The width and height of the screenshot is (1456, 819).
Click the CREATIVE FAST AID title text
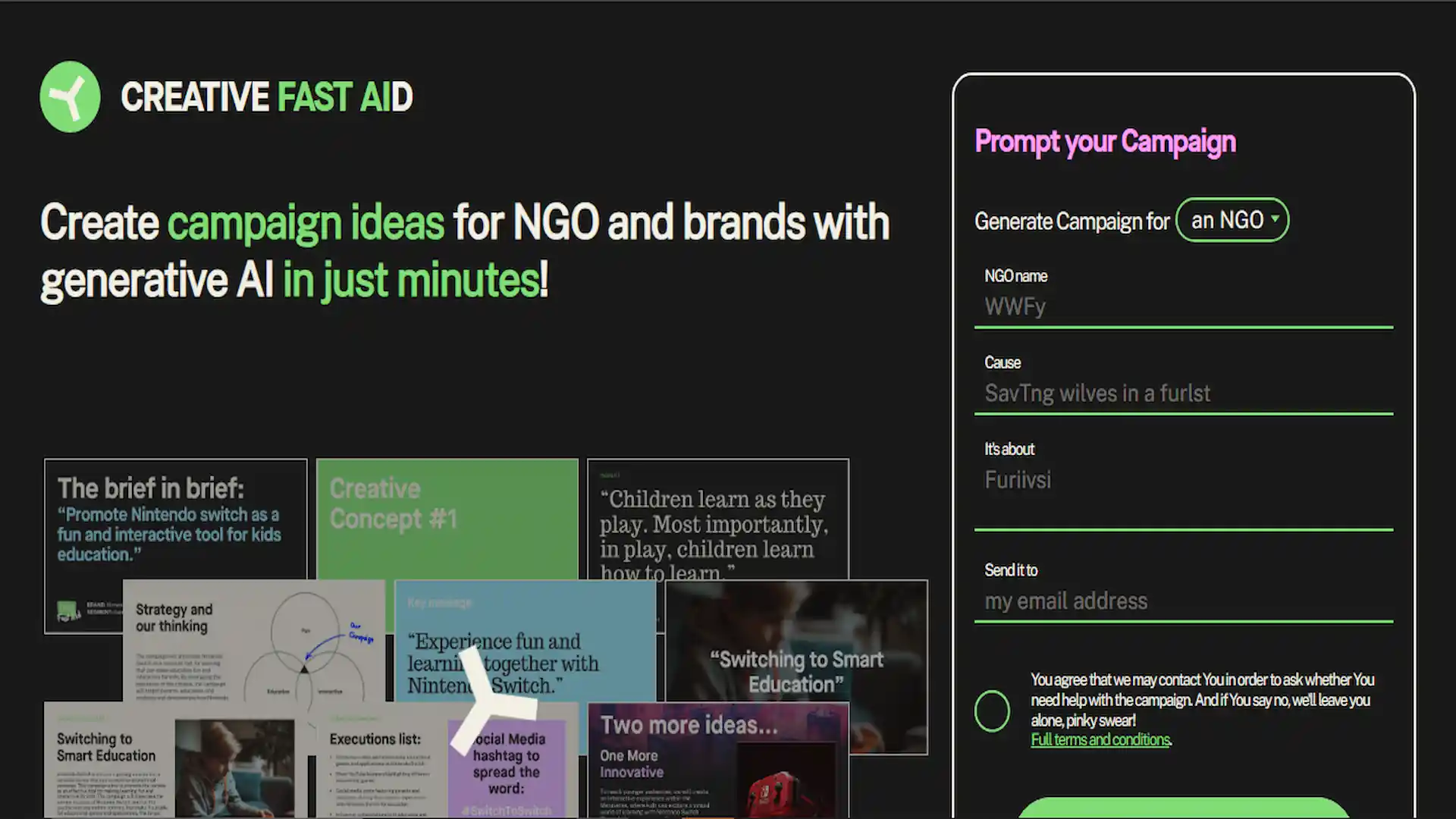point(267,97)
